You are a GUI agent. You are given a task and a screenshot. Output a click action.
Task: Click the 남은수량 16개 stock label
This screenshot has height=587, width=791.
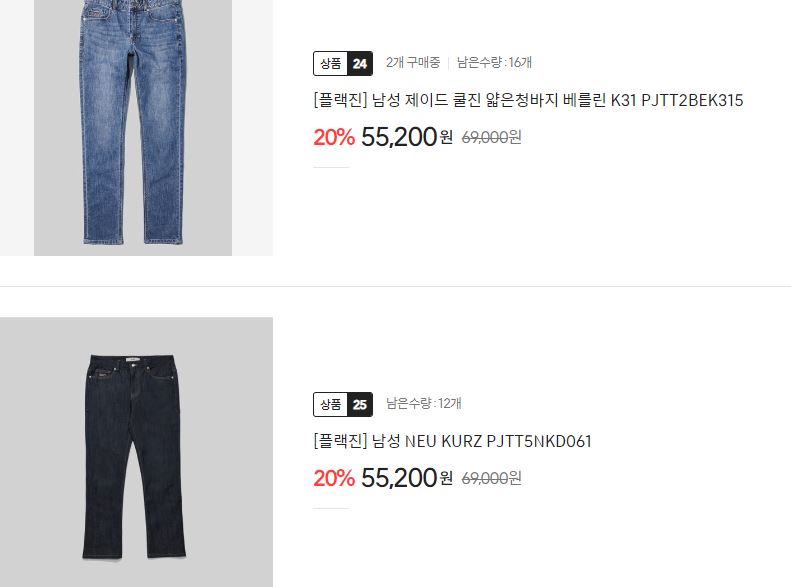(494, 63)
